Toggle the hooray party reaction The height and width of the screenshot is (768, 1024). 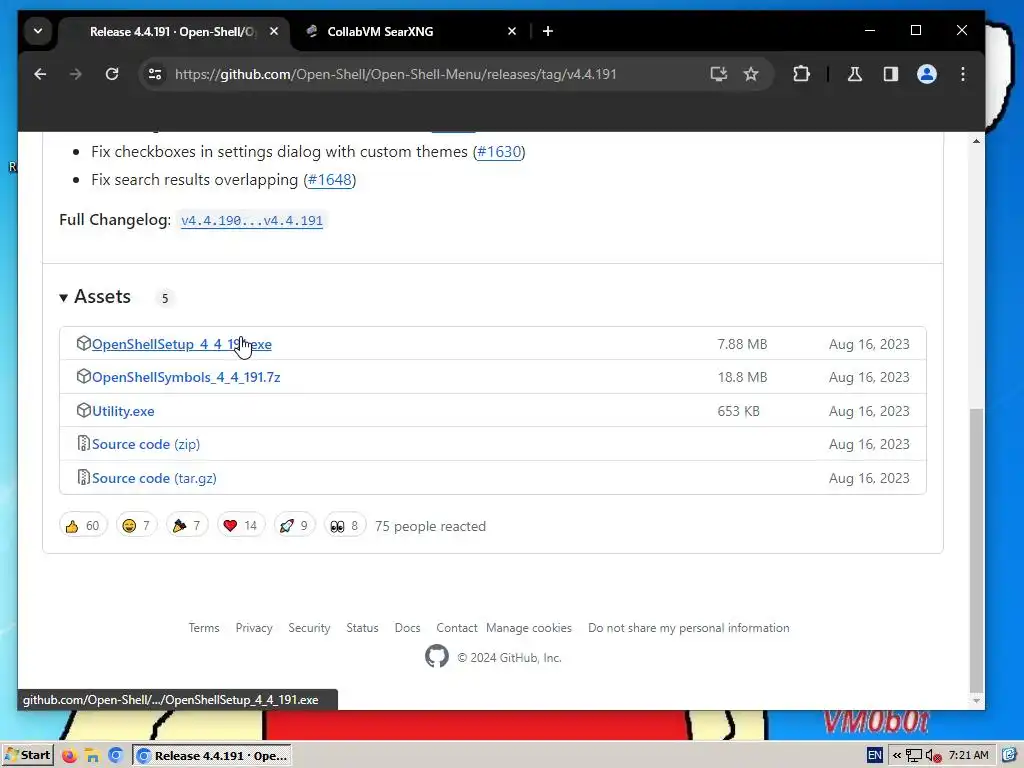[187, 526]
